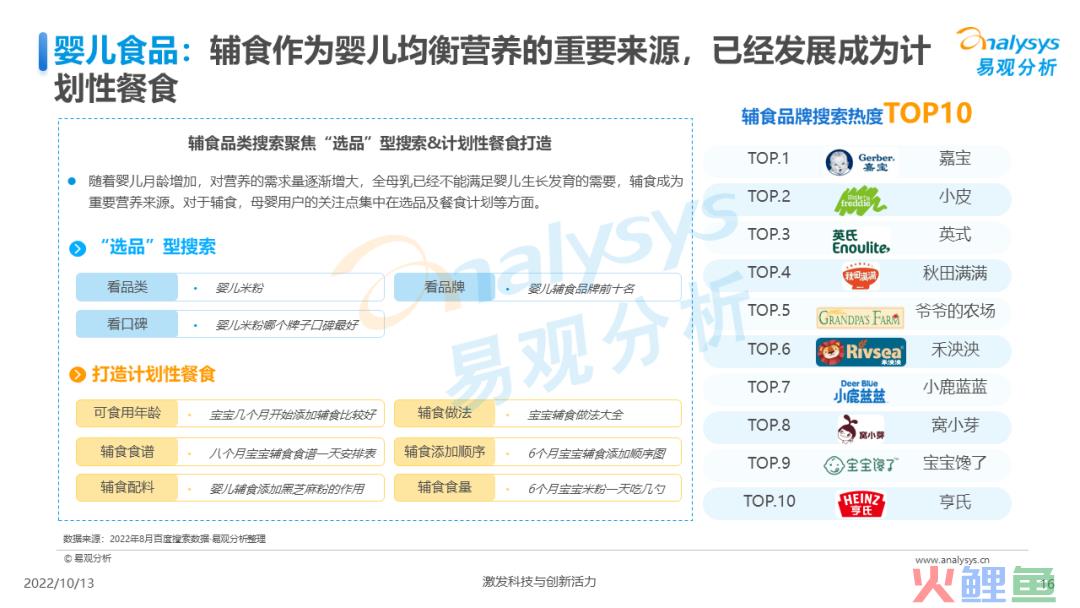Click the text 6个月宝宝米粉一天吃几勺
Screen dimensions: 1080x608
click(x=596, y=489)
